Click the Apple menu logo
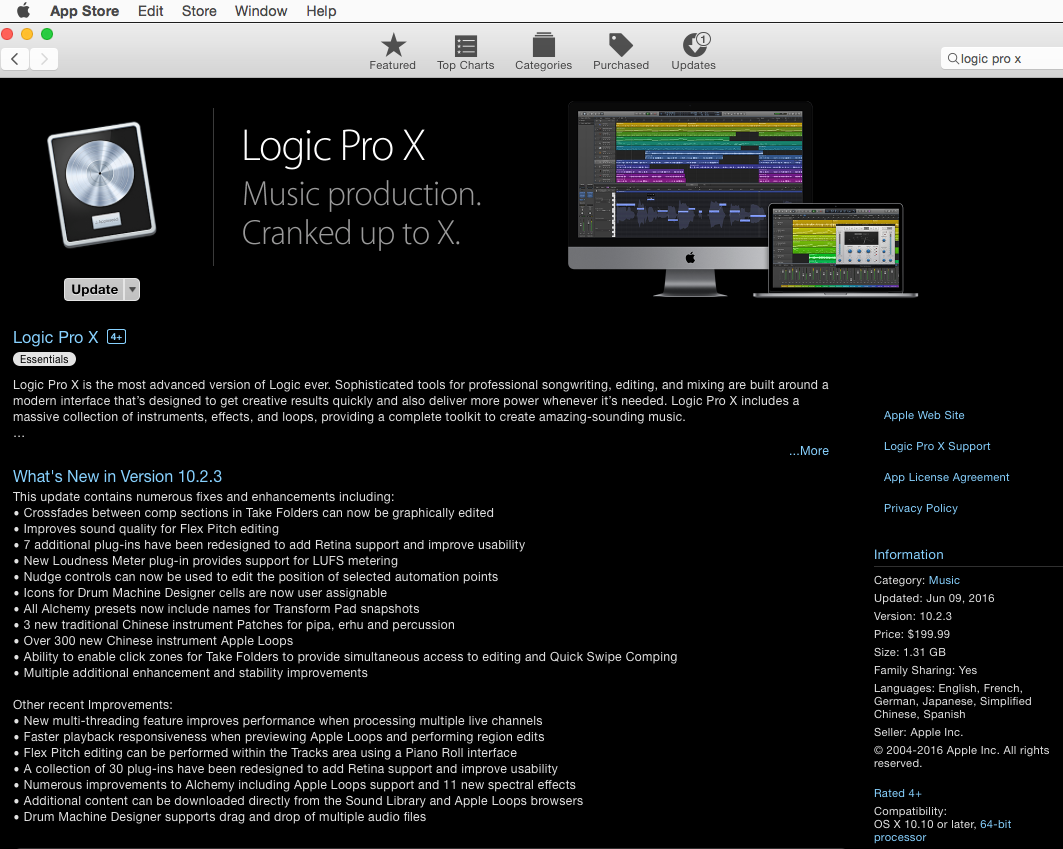 23,11
